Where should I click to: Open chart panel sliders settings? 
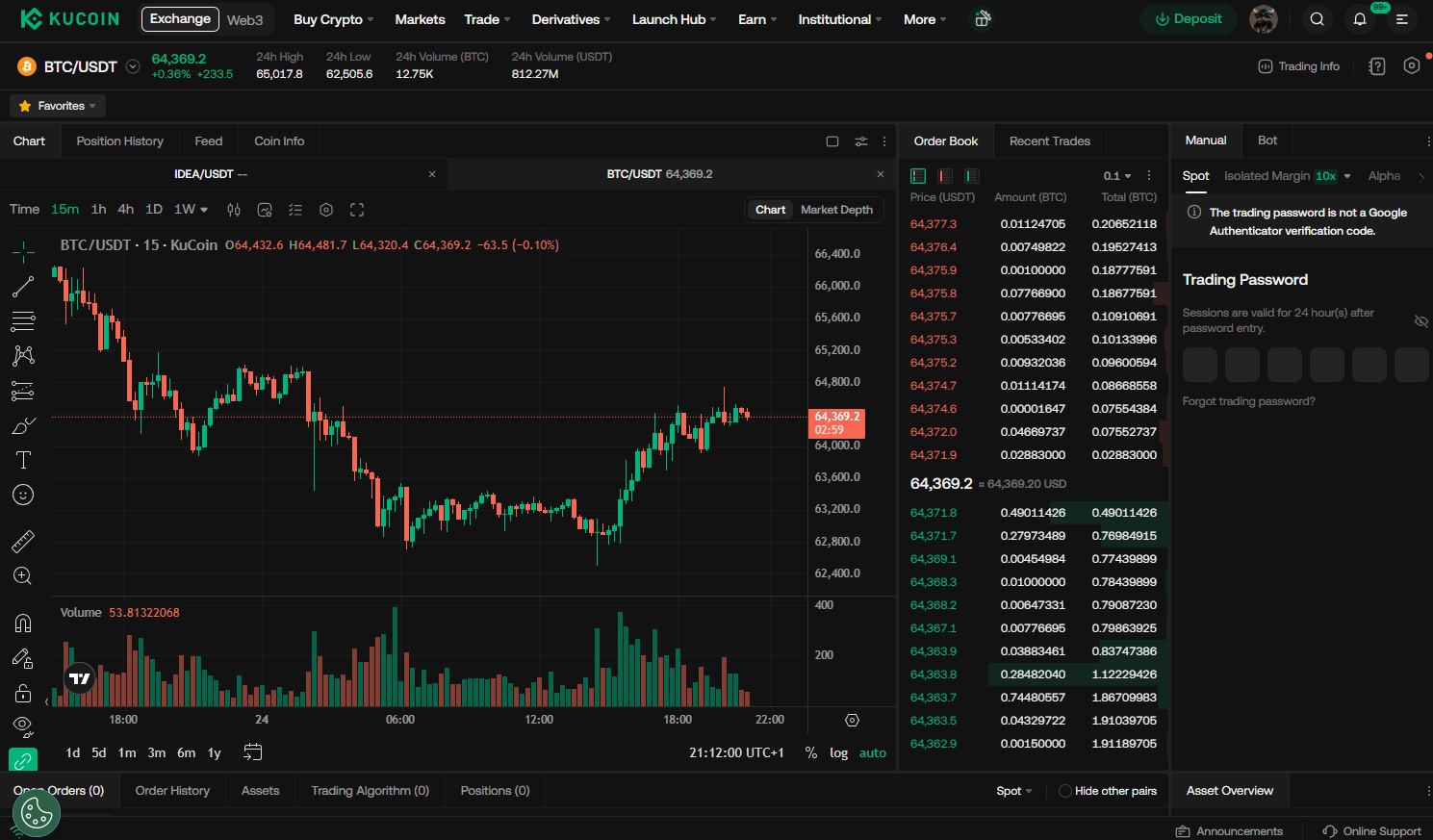click(861, 141)
